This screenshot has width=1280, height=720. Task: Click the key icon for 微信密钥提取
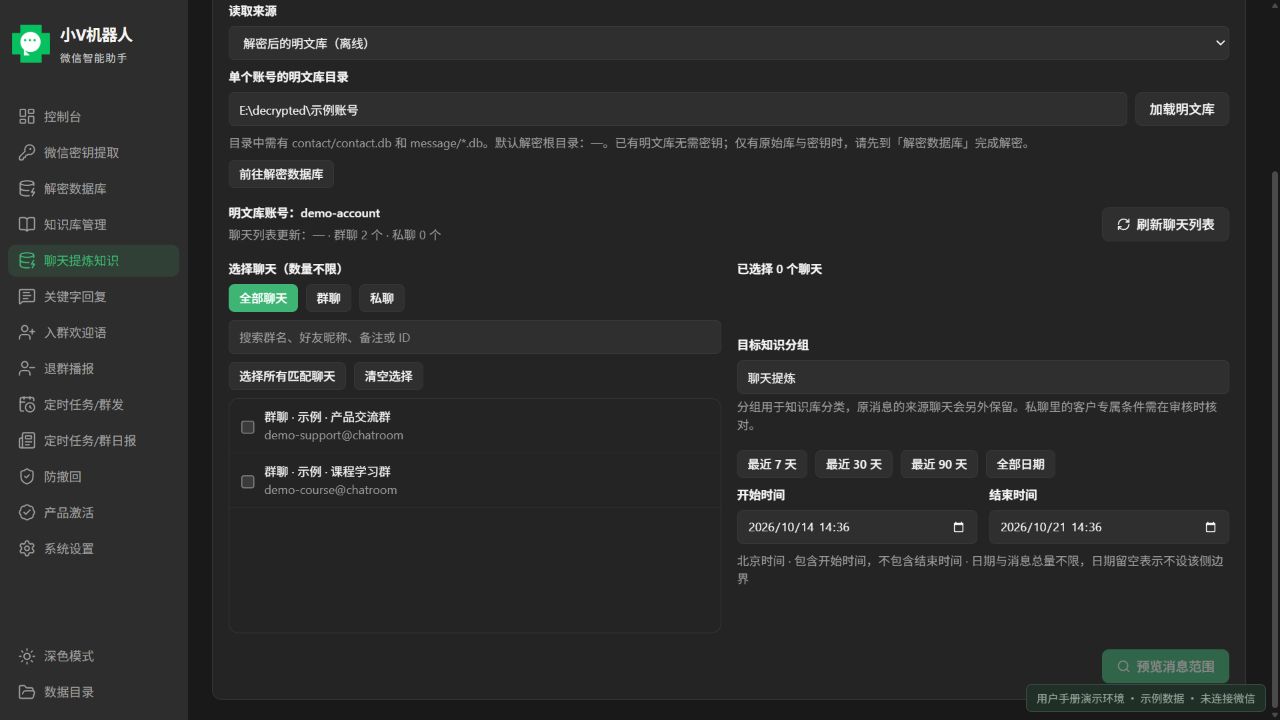(27, 153)
